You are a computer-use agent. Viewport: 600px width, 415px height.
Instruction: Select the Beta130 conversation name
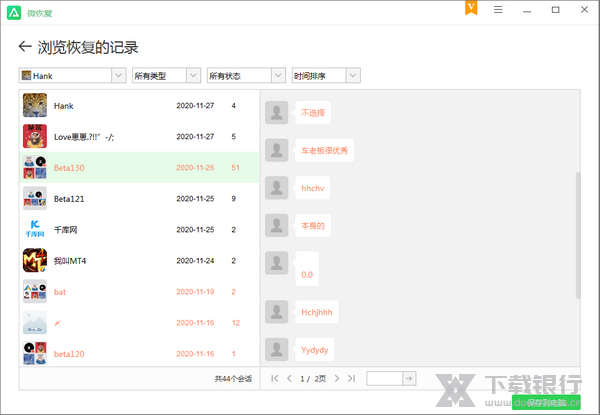coord(69,168)
